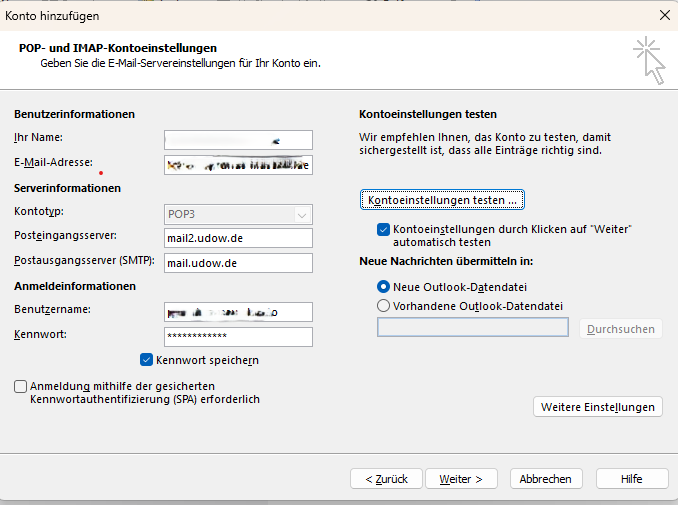
Task: Focus the E-Mail-Adresse input field
Action: [238, 165]
